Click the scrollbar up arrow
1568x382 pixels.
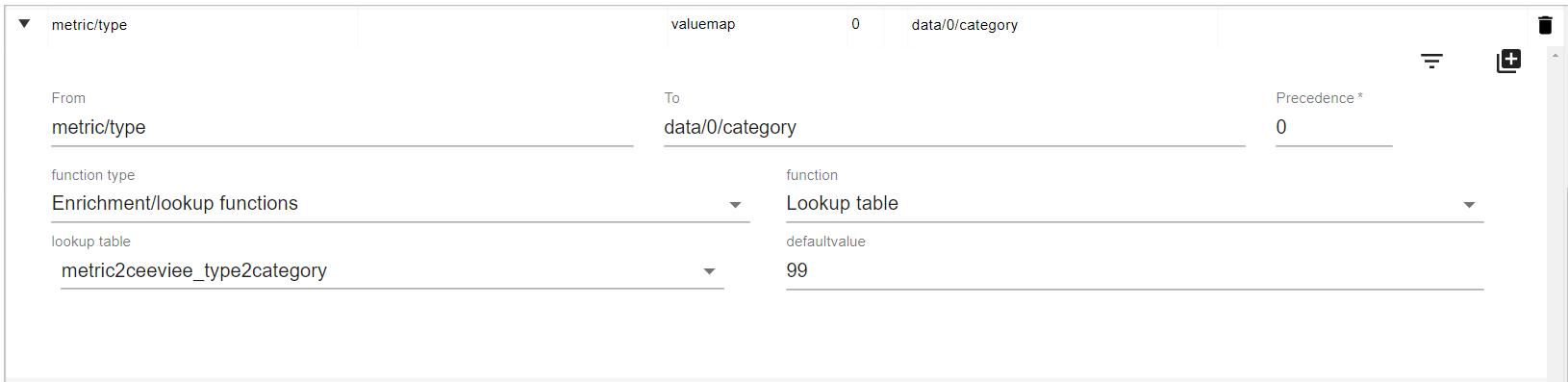(1555, 55)
